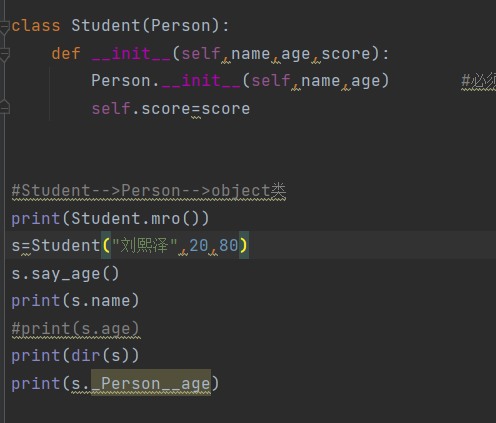Collapse the __init__ method fold marker
The image size is (496, 423).
[x=4, y=55]
